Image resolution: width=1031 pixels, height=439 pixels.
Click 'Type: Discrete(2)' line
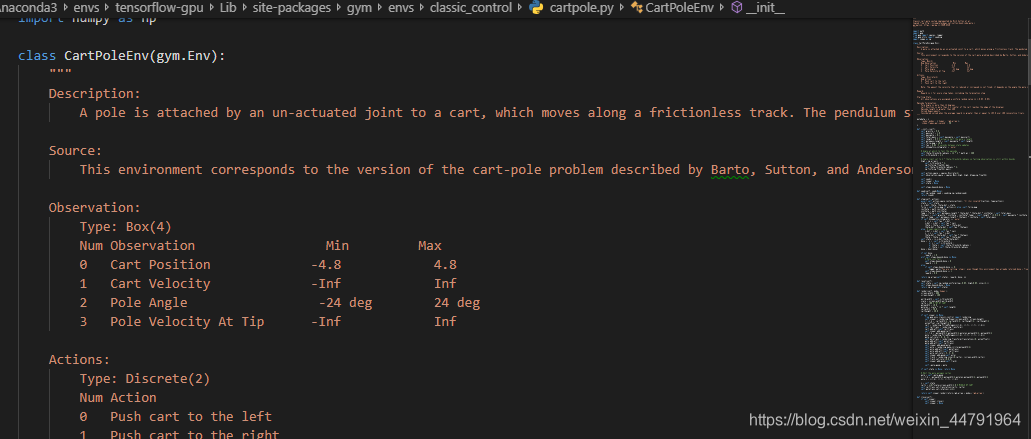[x=145, y=379]
